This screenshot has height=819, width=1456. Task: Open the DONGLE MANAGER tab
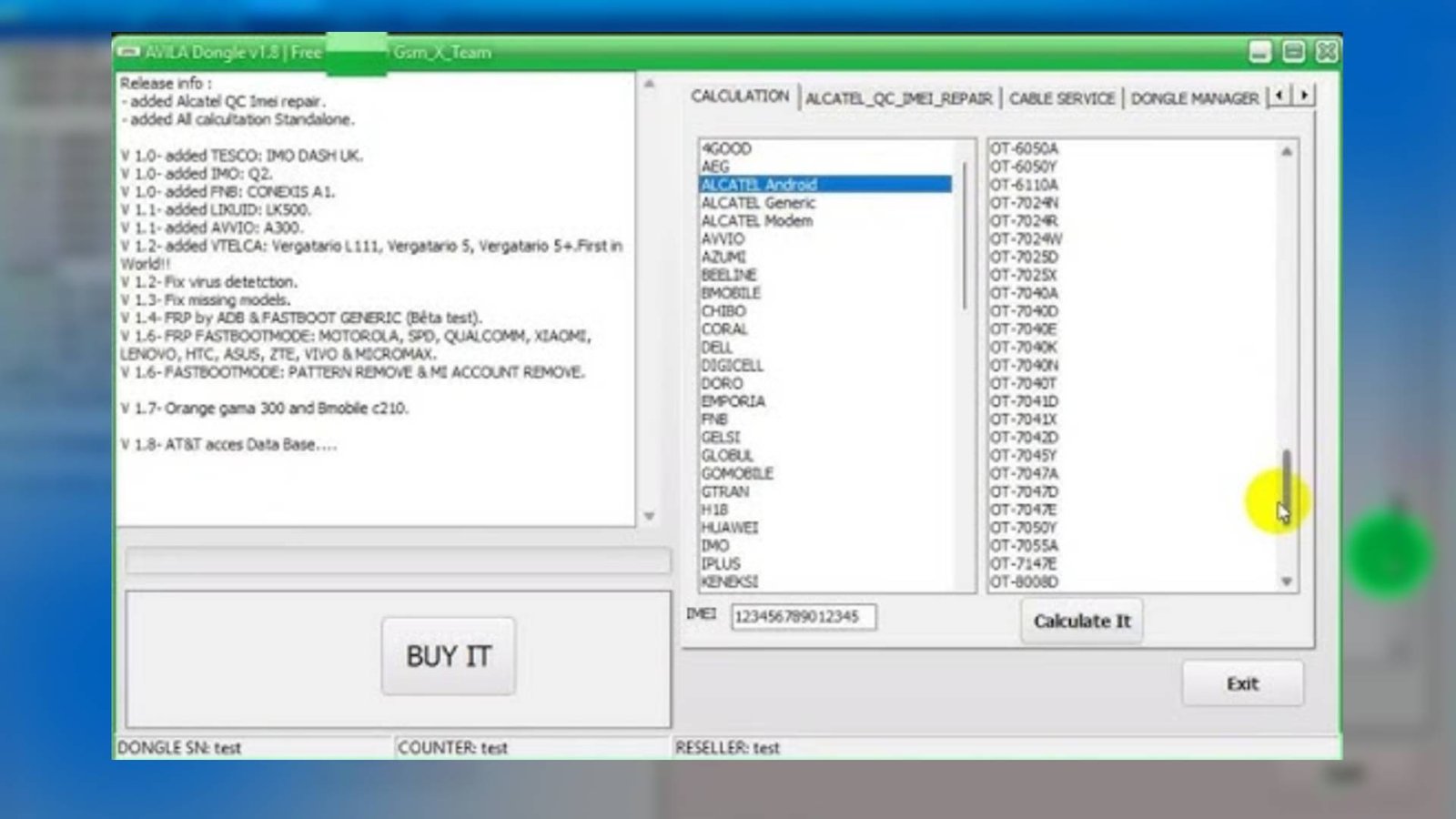(1194, 98)
